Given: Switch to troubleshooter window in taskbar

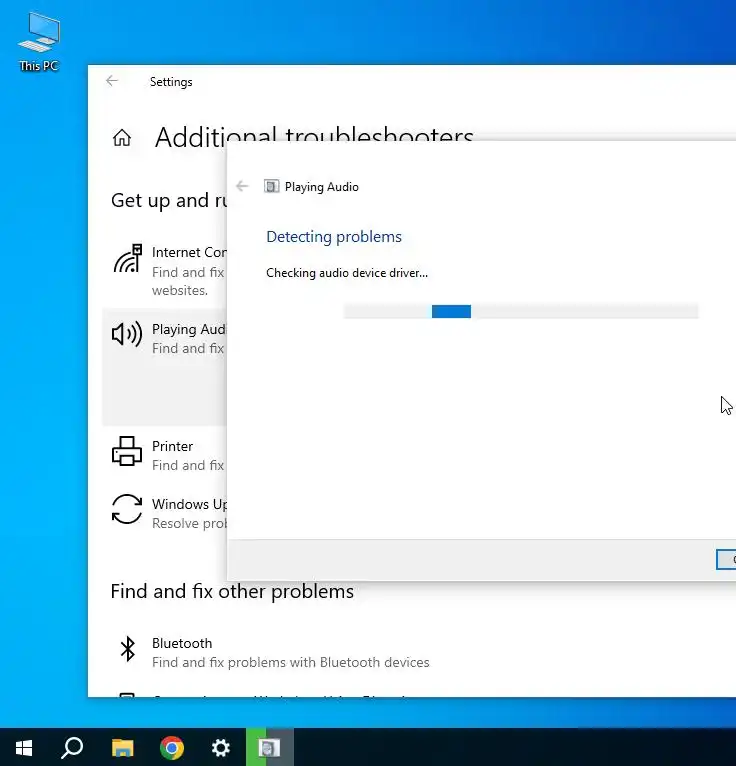Looking at the screenshot, I should [270, 747].
